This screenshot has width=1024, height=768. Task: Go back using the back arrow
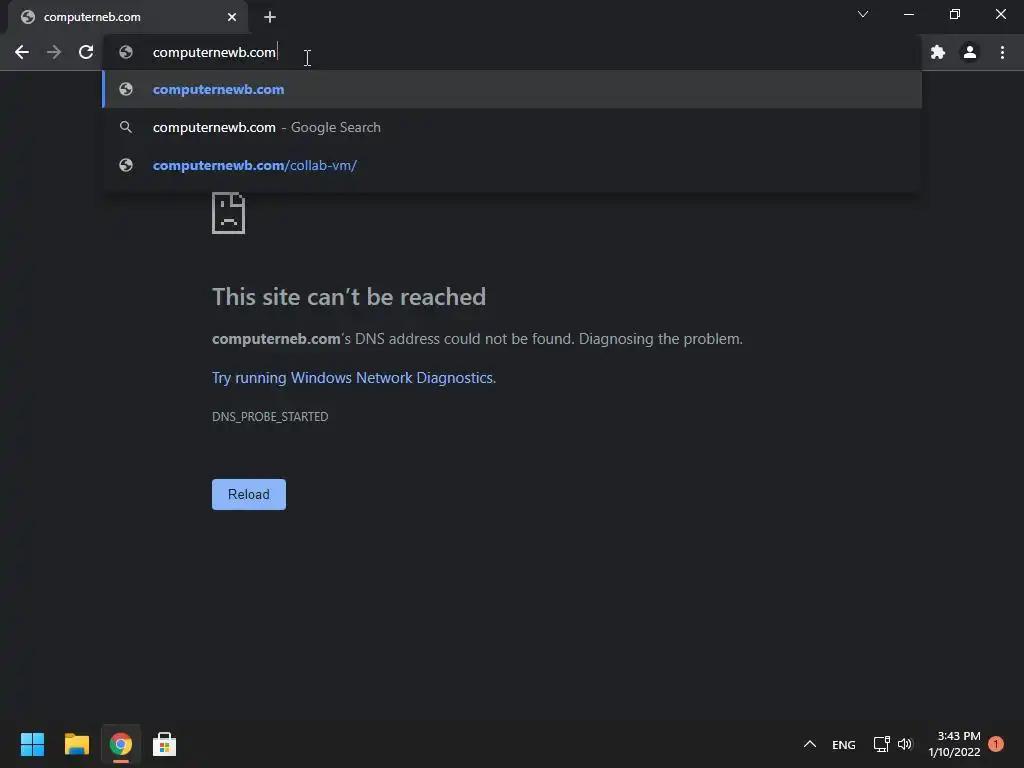pyautogui.click(x=22, y=52)
